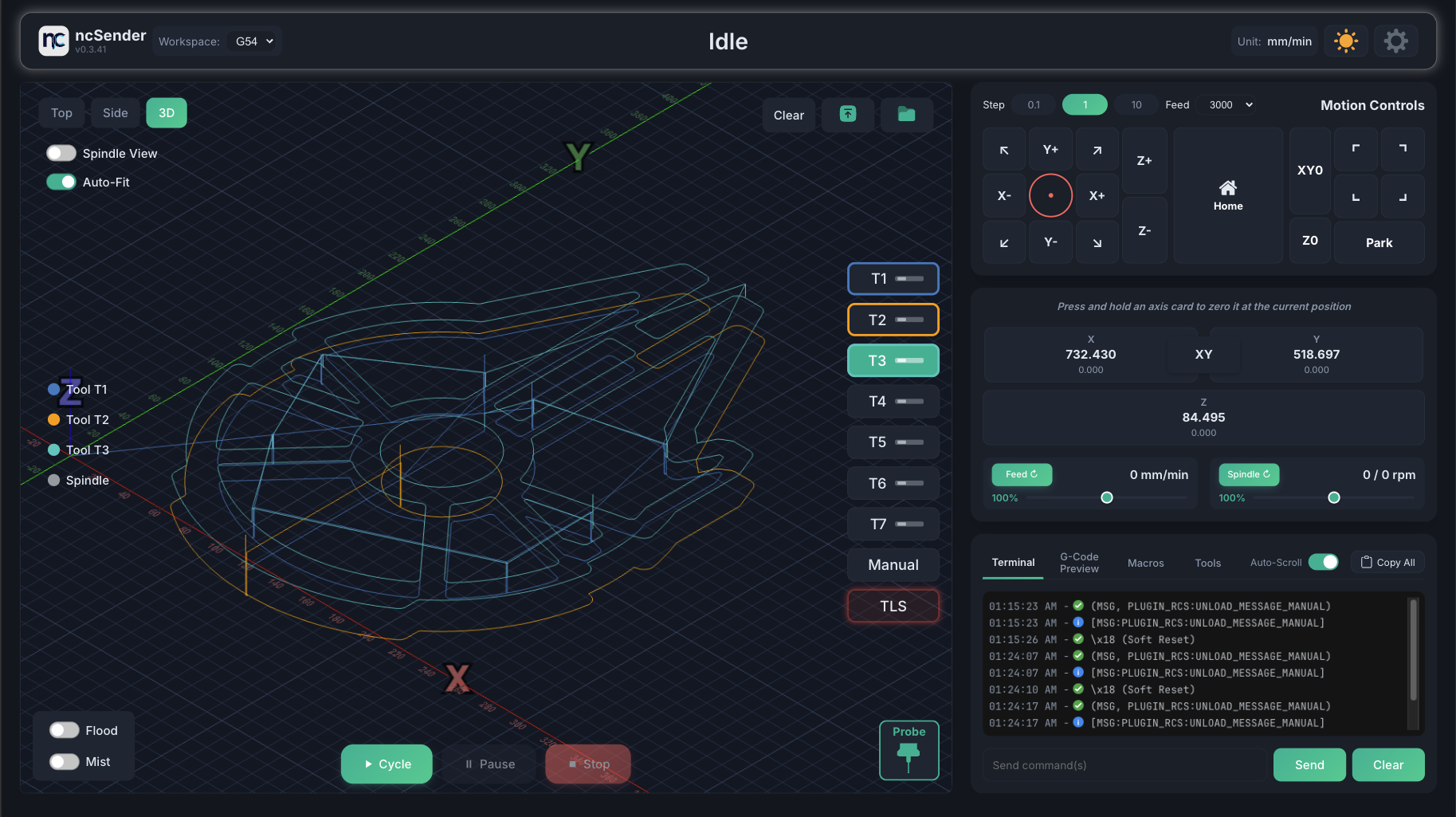Move to the top-left corner position
This screenshot has width=1456, height=817.
pyautogui.click(x=1356, y=149)
